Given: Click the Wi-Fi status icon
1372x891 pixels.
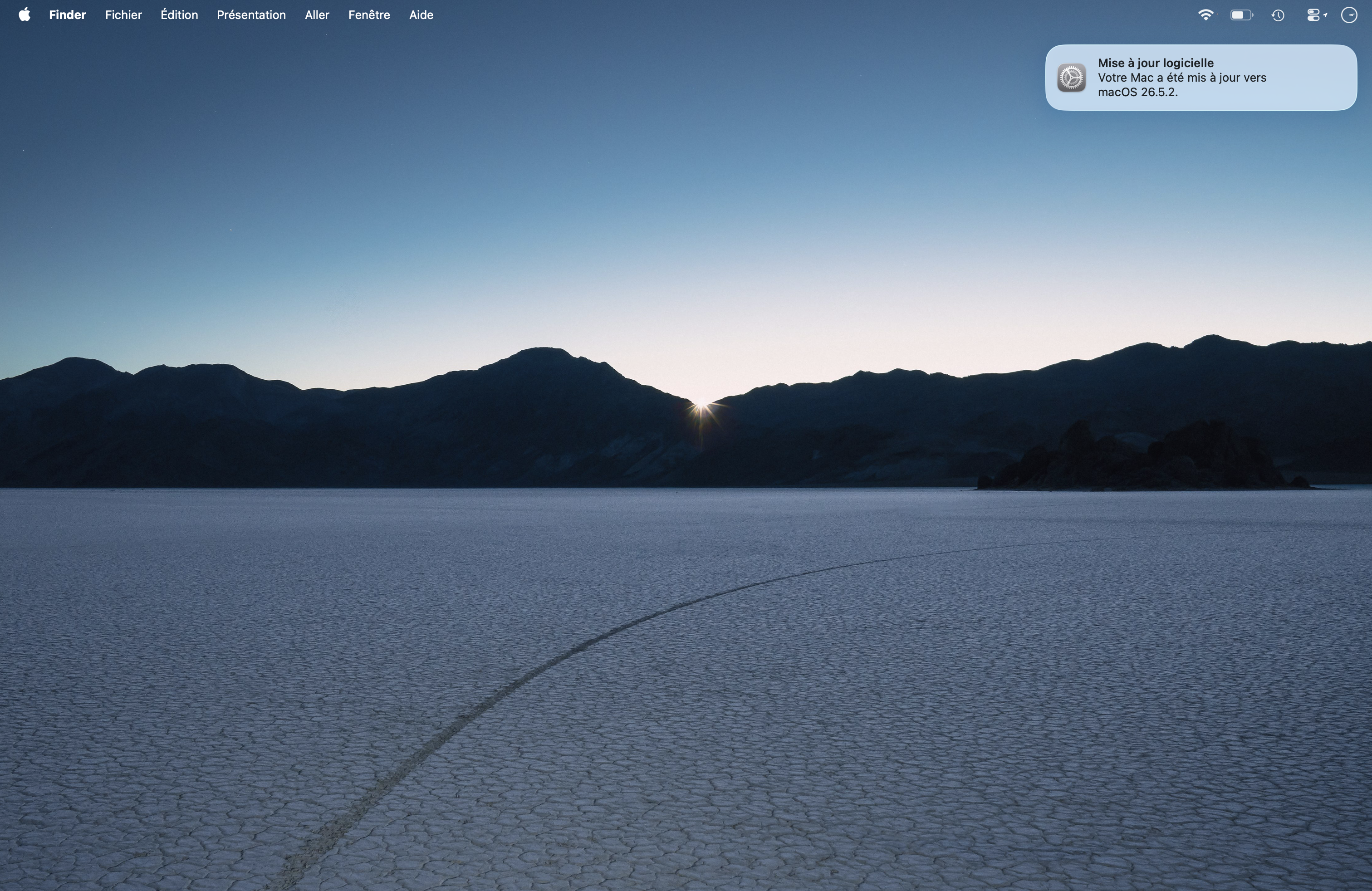Looking at the screenshot, I should pyautogui.click(x=1205, y=15).
